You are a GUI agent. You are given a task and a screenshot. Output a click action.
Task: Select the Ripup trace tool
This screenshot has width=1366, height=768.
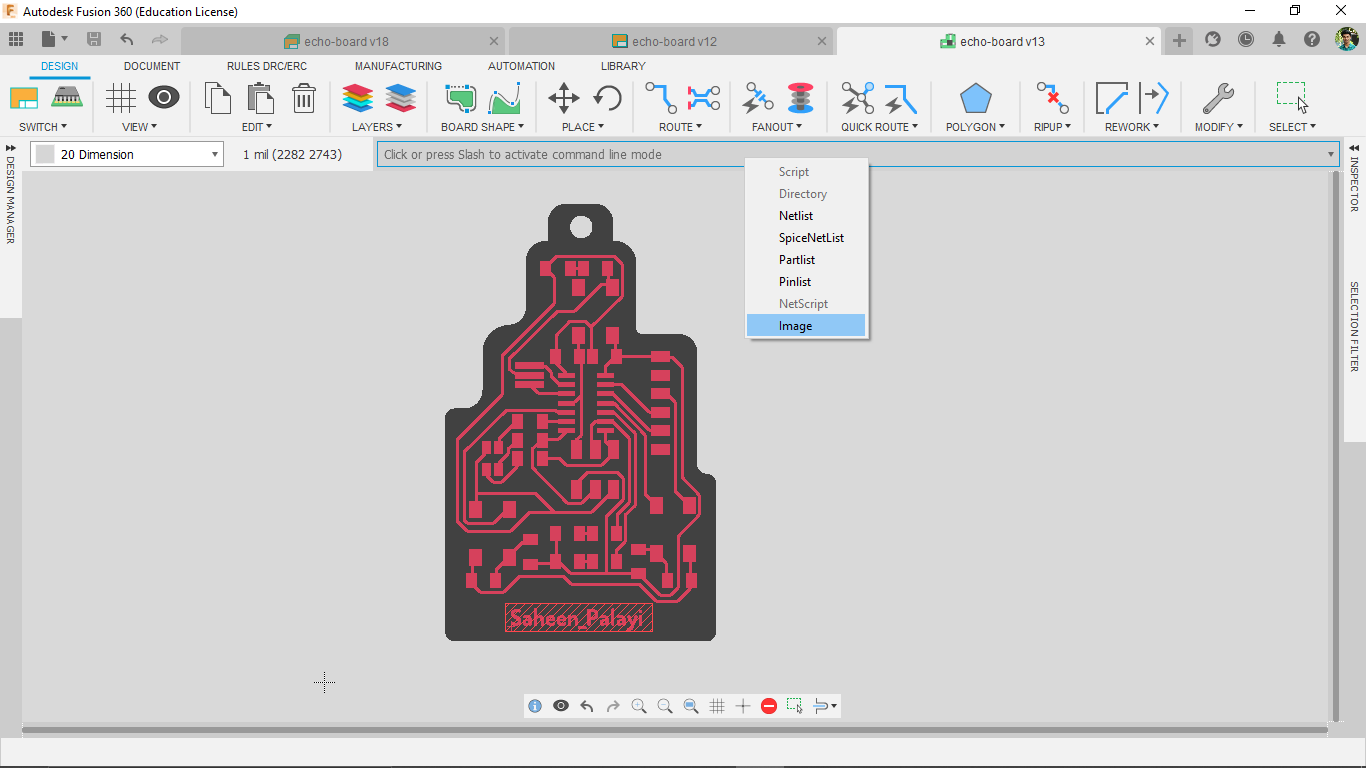click(x=1052, y=98)
